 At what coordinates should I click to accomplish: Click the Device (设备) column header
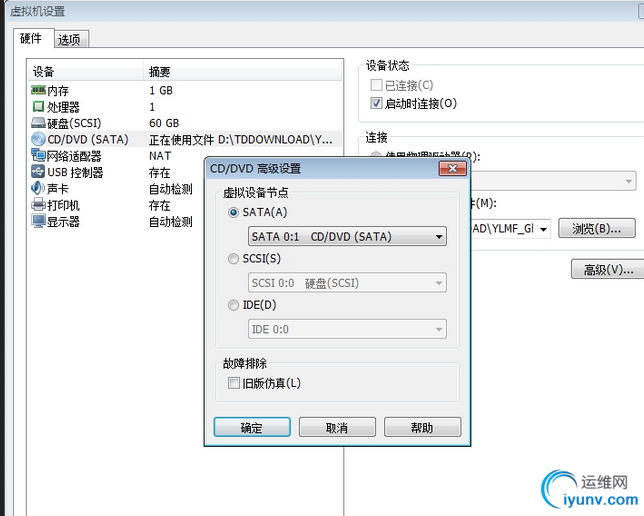click(85, 72)
